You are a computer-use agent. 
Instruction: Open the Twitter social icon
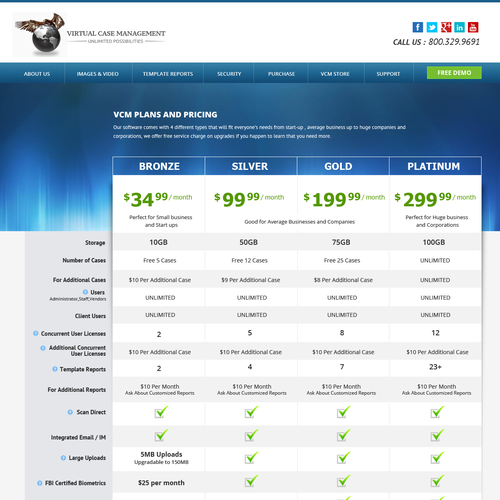point(432,27)
